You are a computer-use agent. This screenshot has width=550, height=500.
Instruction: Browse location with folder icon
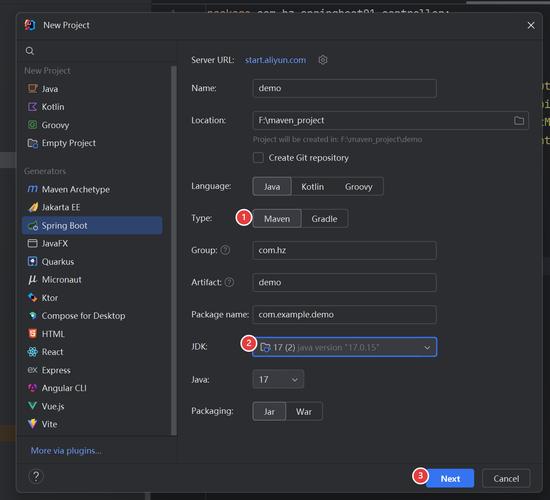click(519, 121)
